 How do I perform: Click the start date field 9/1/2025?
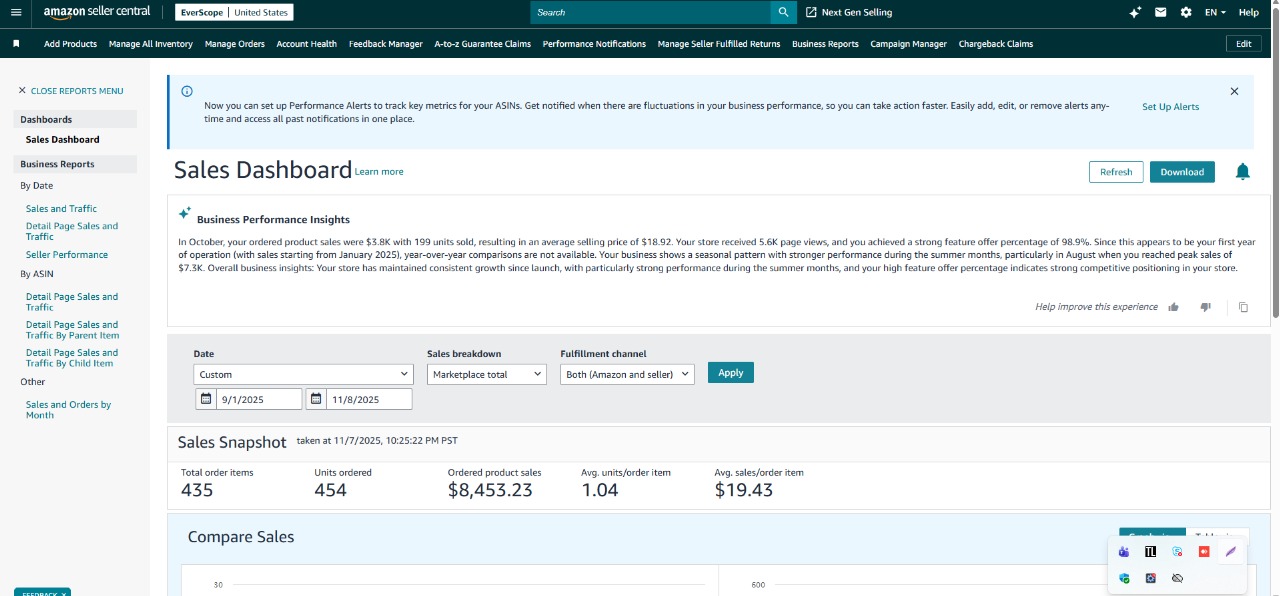[258, 399]
